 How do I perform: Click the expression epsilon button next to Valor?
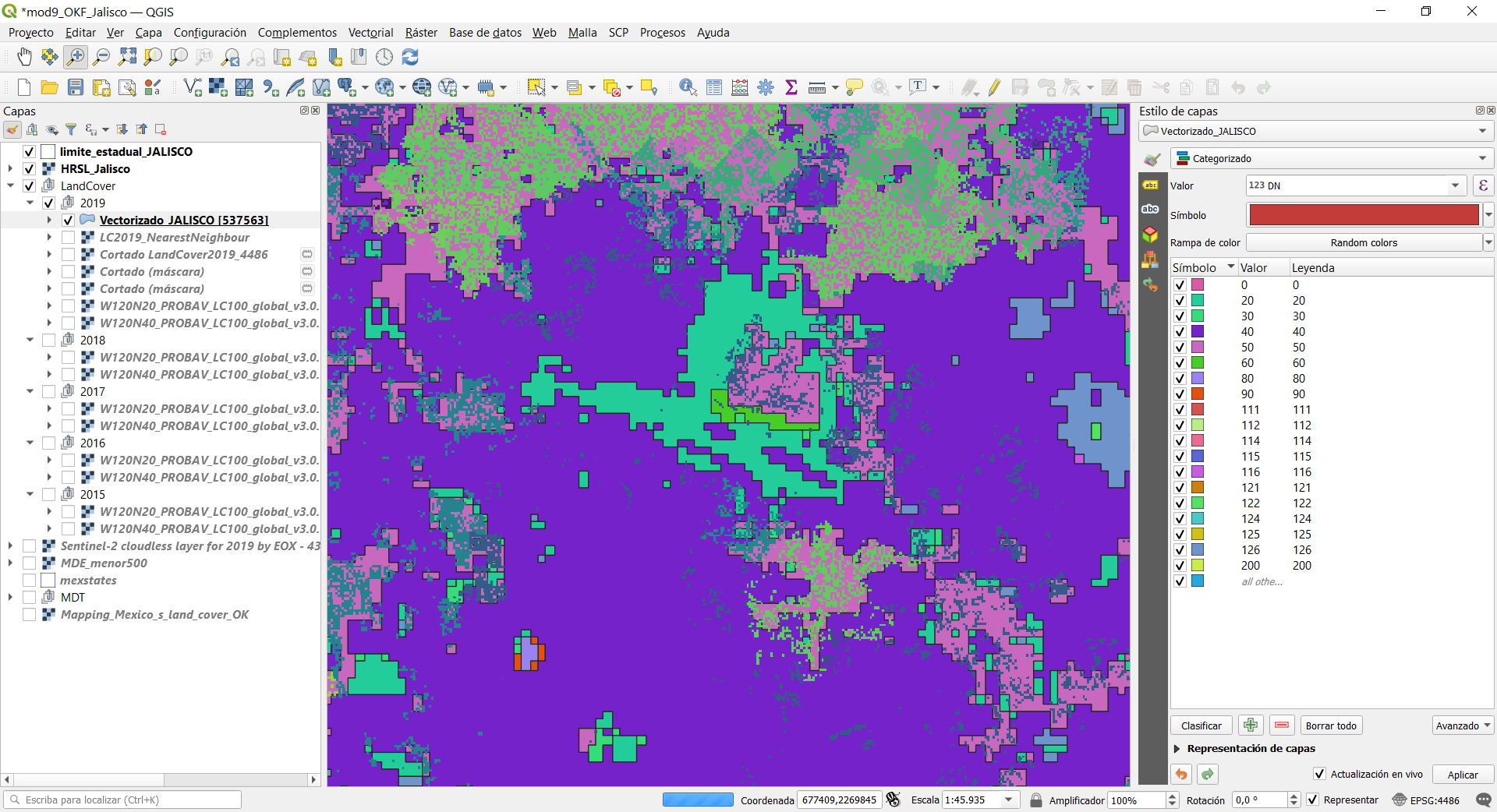[1483, 185]
